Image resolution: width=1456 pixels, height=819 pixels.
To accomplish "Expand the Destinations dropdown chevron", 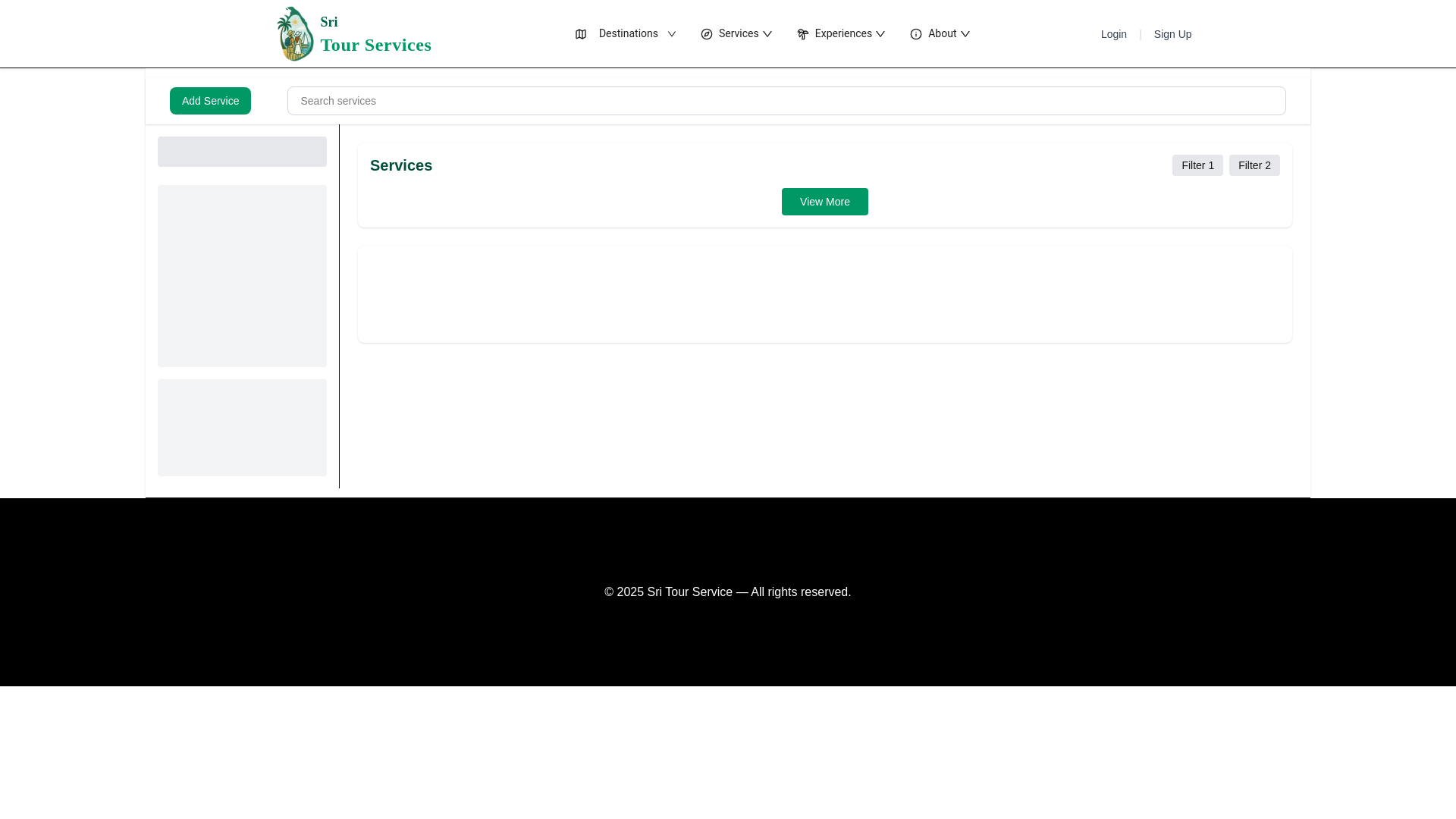I will (x=672, y=34).
